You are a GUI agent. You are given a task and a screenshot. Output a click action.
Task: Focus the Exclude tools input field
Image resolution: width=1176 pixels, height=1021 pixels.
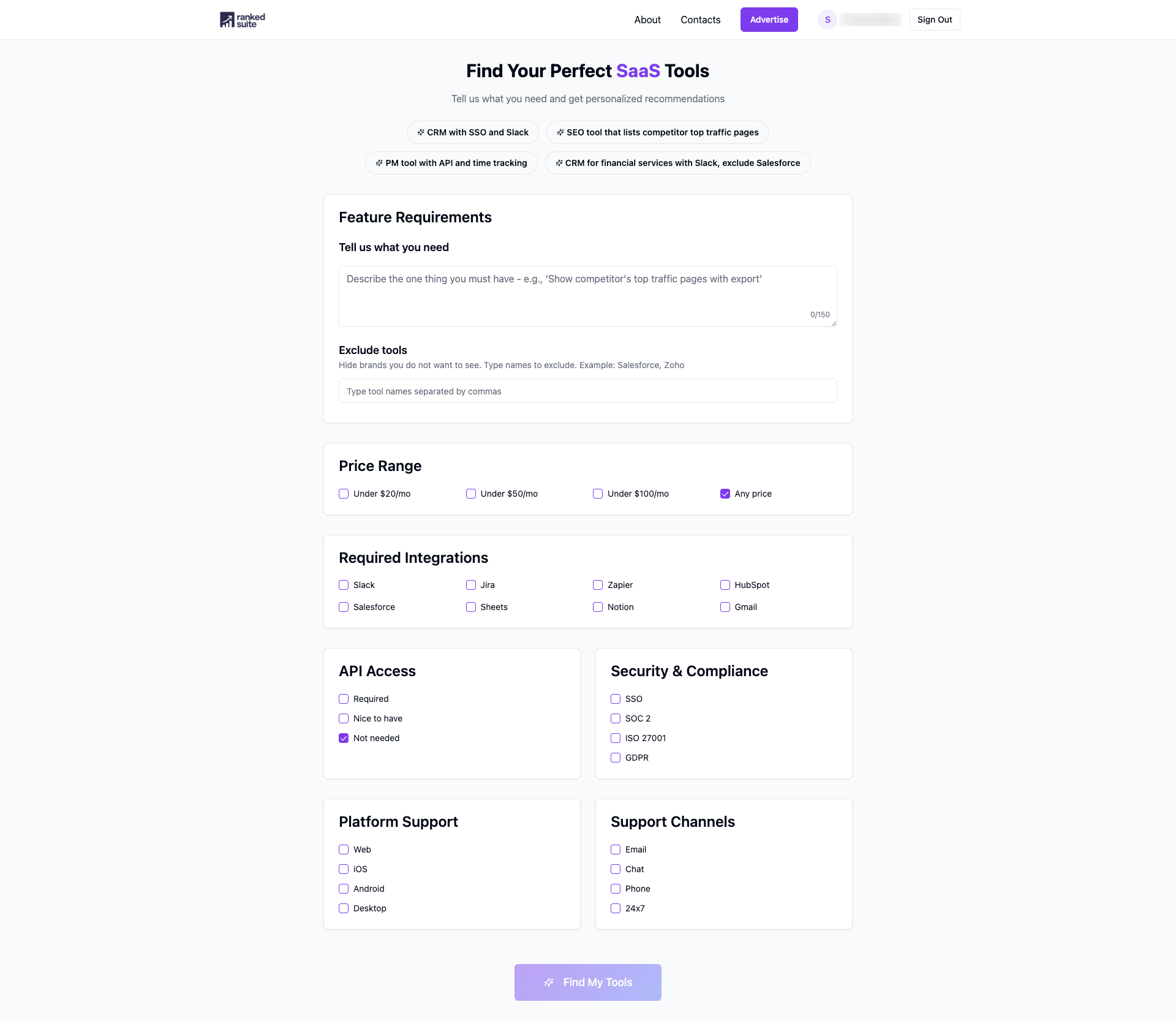click(587, 391)
